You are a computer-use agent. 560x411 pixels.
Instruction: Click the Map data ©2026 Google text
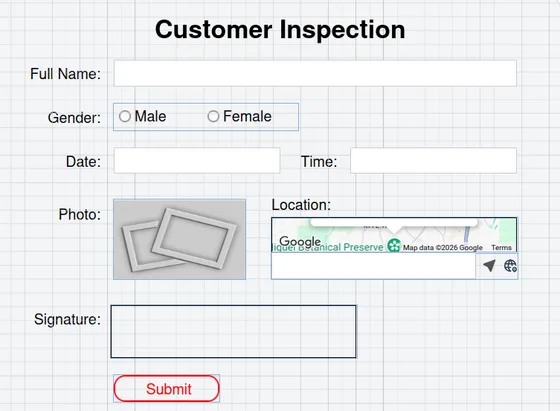coord(443,247)
